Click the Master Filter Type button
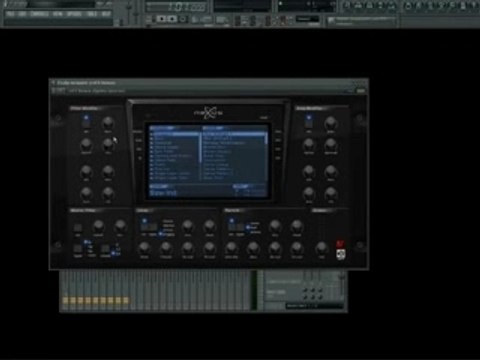 coord(78,249)
